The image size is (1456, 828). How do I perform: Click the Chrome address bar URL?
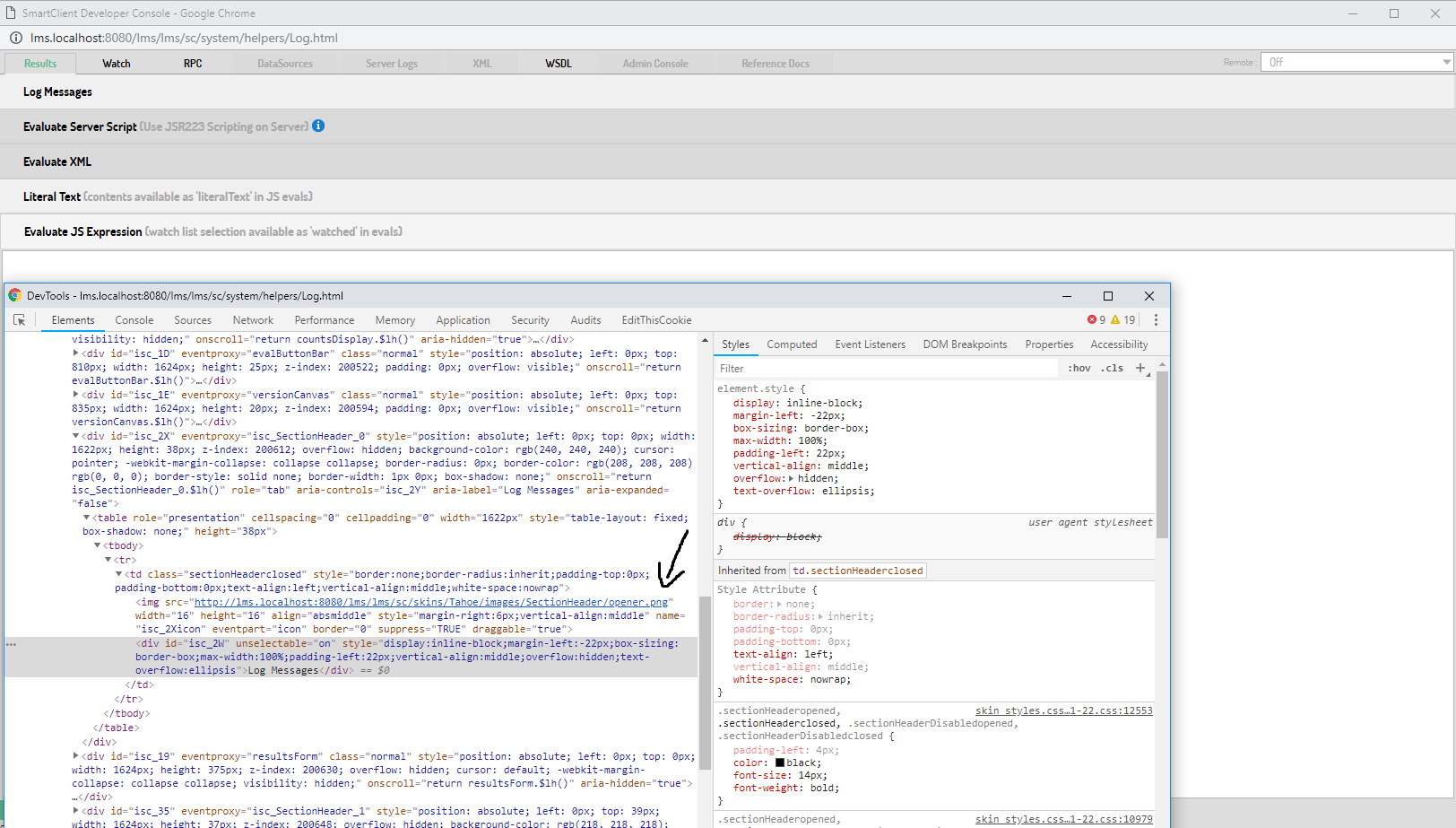point(184,38)
